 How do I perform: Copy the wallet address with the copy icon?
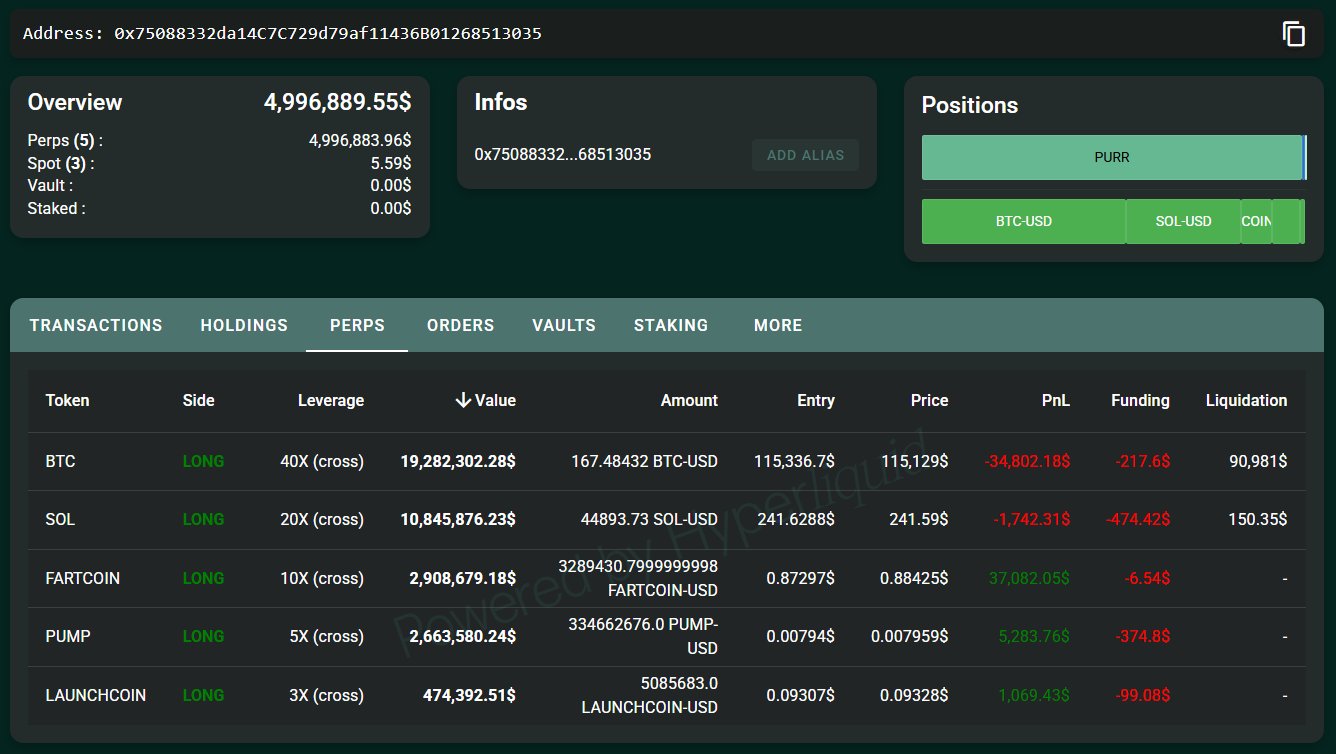(x=1294, y=34)
